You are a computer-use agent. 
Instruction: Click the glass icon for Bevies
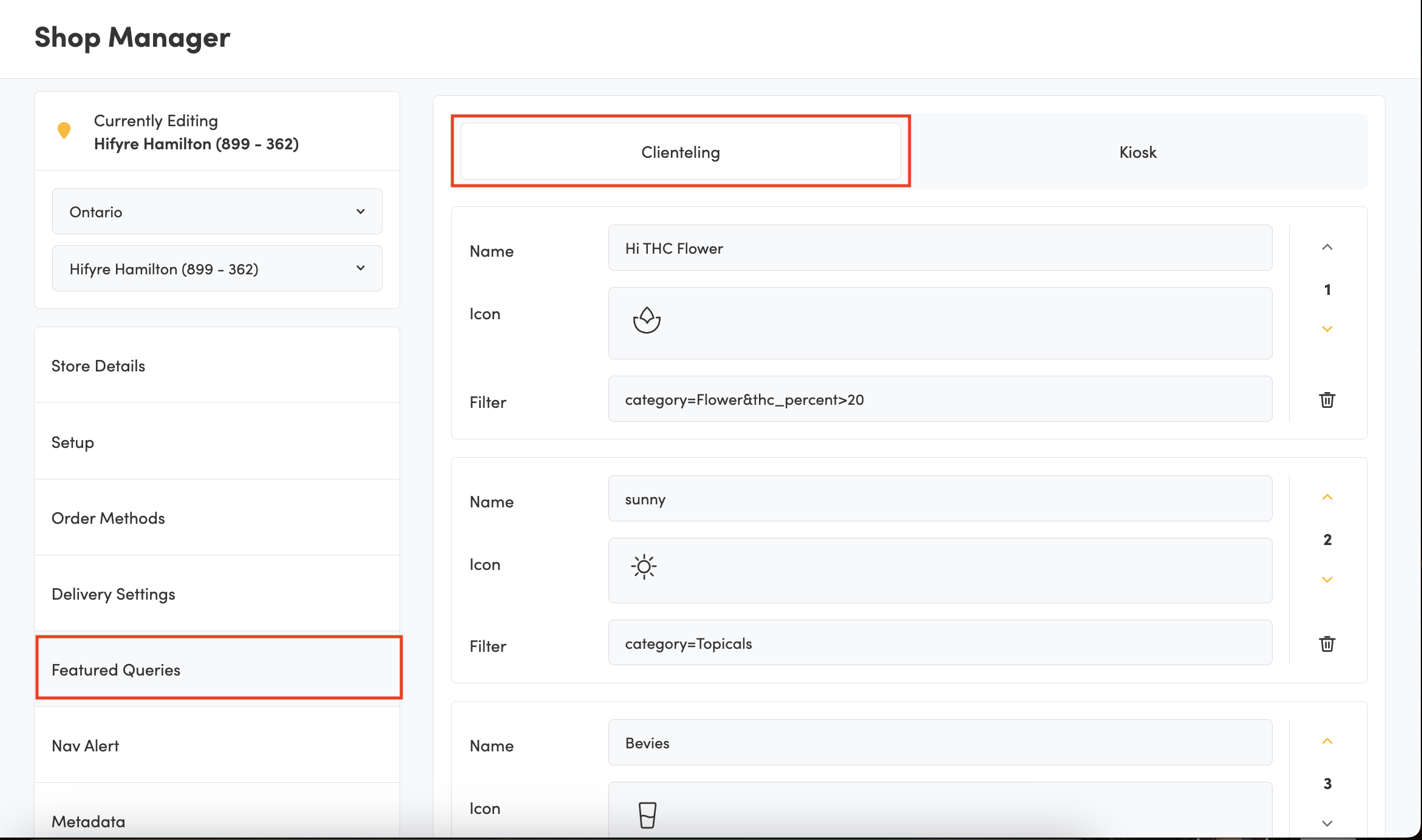(647, 815)
